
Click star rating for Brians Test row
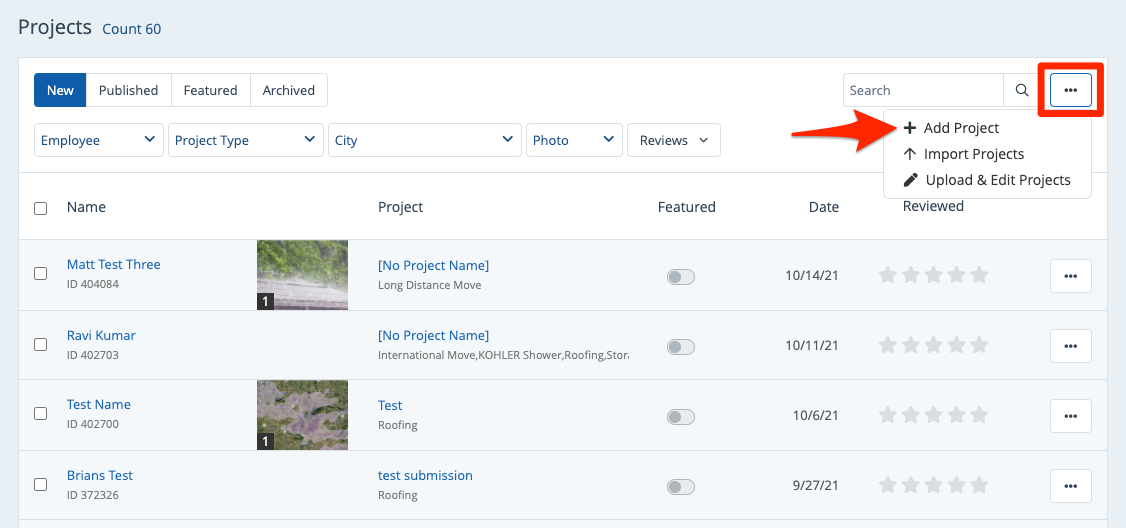[932, 486]
